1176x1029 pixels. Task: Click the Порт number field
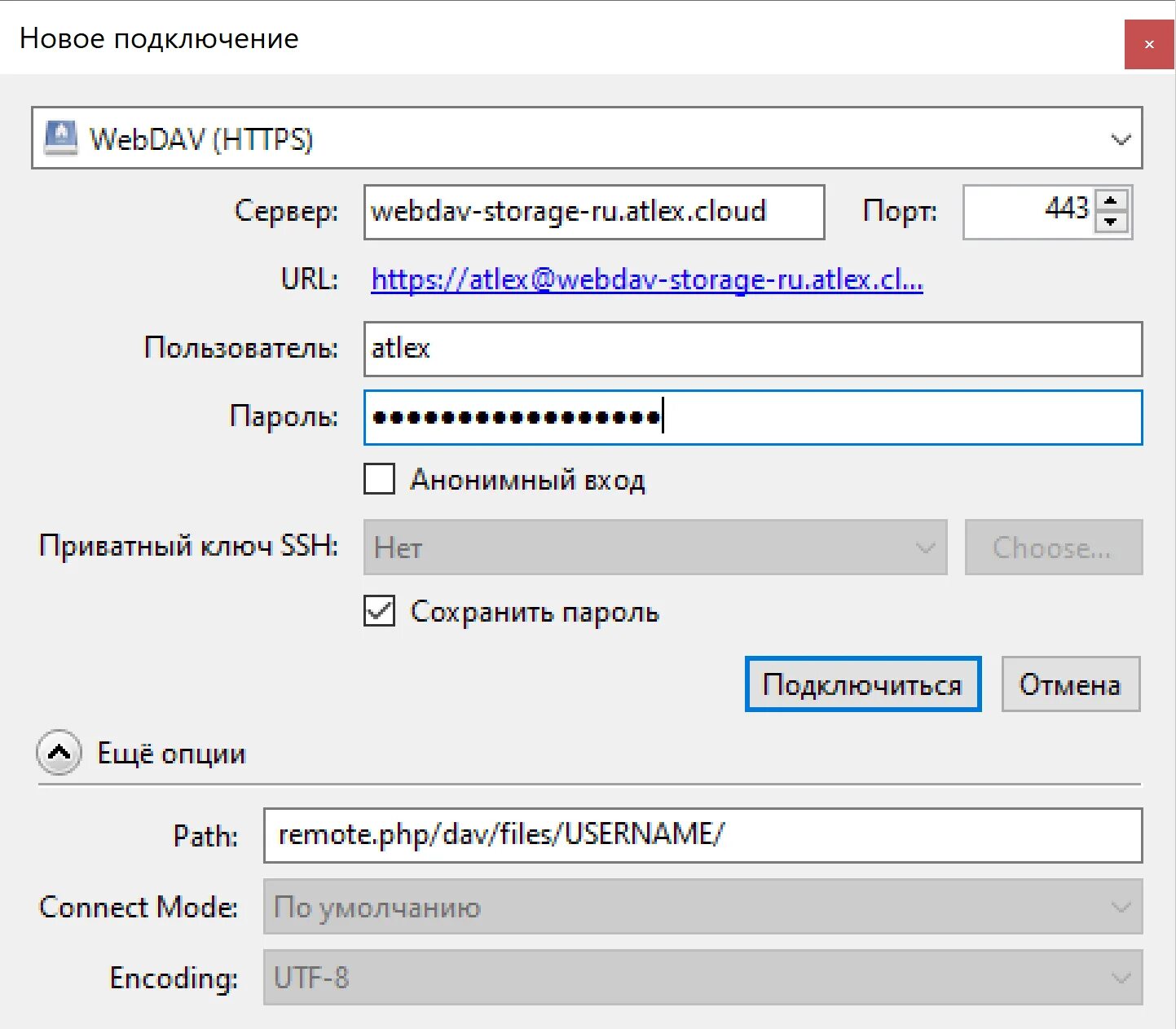pyautogui.click(x=1028, y=212)
